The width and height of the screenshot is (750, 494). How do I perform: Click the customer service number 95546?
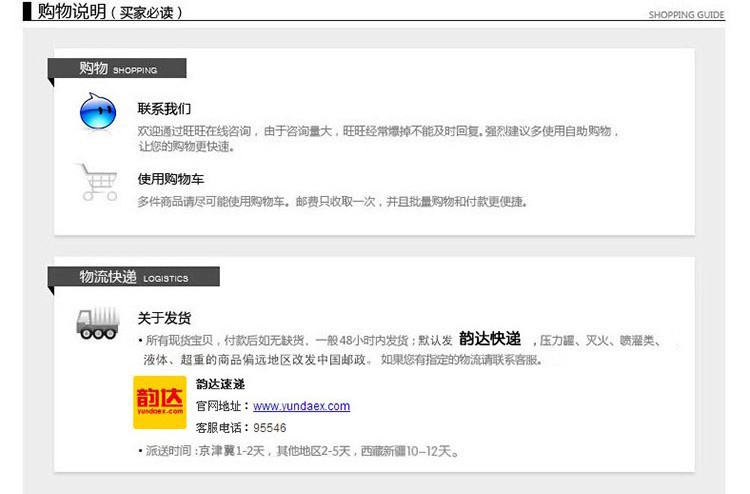(x=271, y=427)
